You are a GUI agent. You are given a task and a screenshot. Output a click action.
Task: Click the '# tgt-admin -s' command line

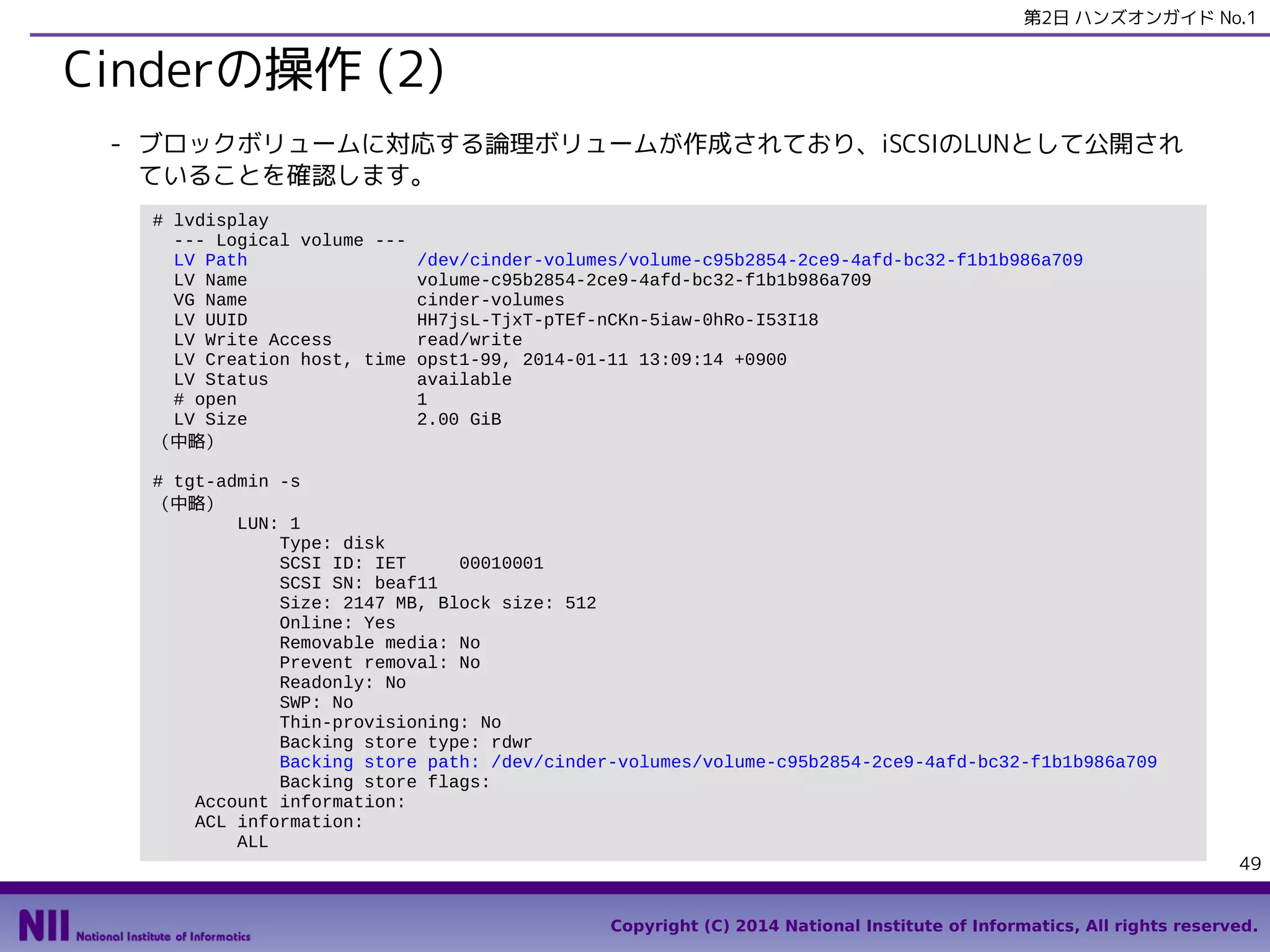(x=226, y=482)
